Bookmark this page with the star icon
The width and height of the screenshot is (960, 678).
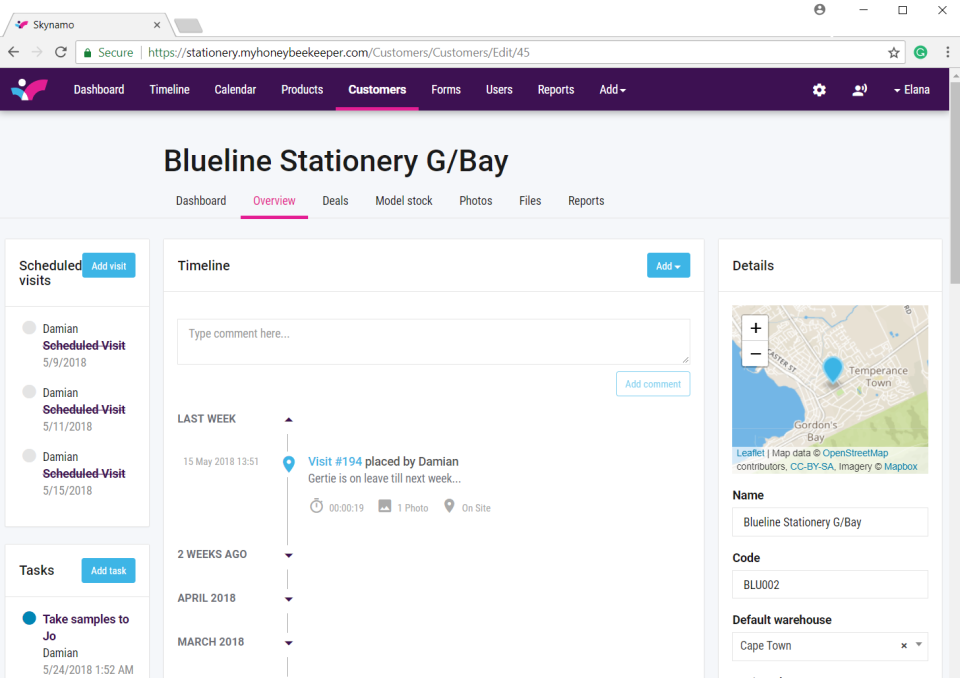coord(894,52)
